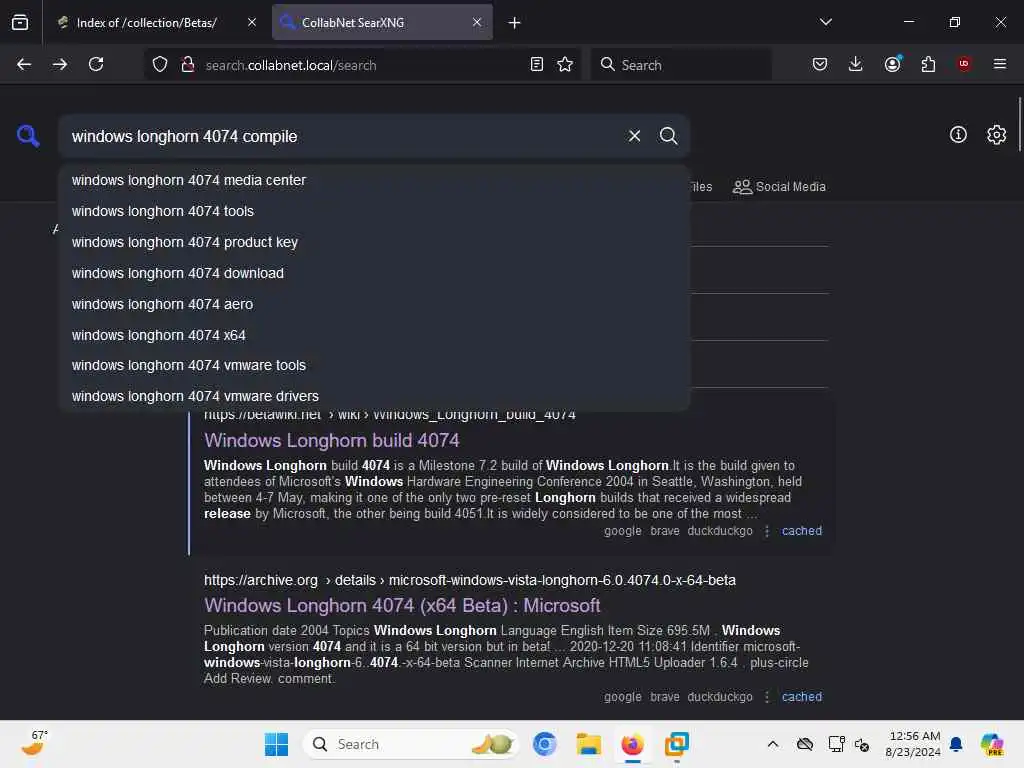Go forward in browser history

60,64
